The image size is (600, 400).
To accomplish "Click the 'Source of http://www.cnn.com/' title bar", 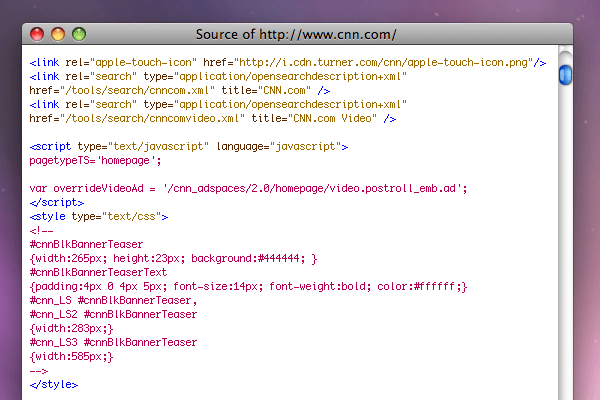I will (x=296, y=34).
